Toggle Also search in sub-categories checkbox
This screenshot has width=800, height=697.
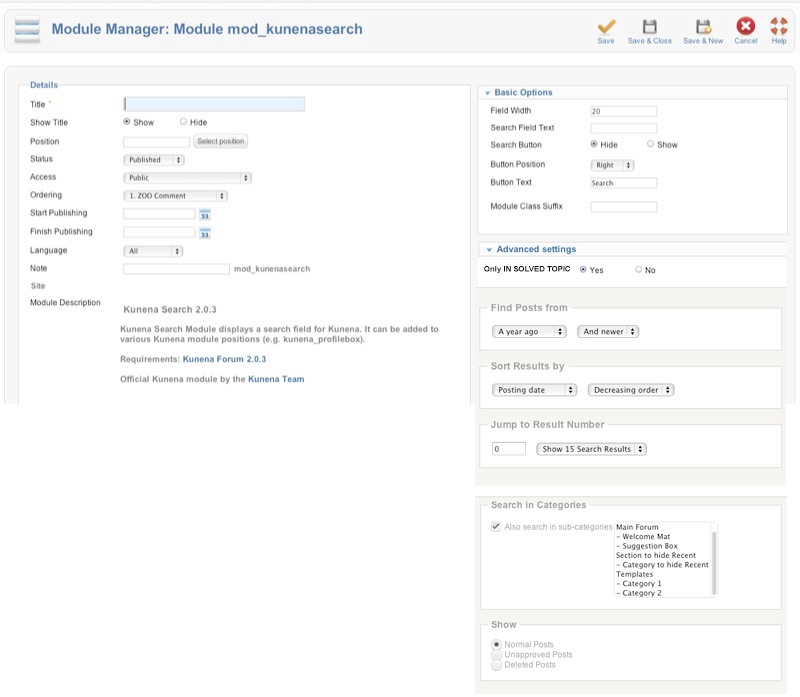[x=496, y=526]
